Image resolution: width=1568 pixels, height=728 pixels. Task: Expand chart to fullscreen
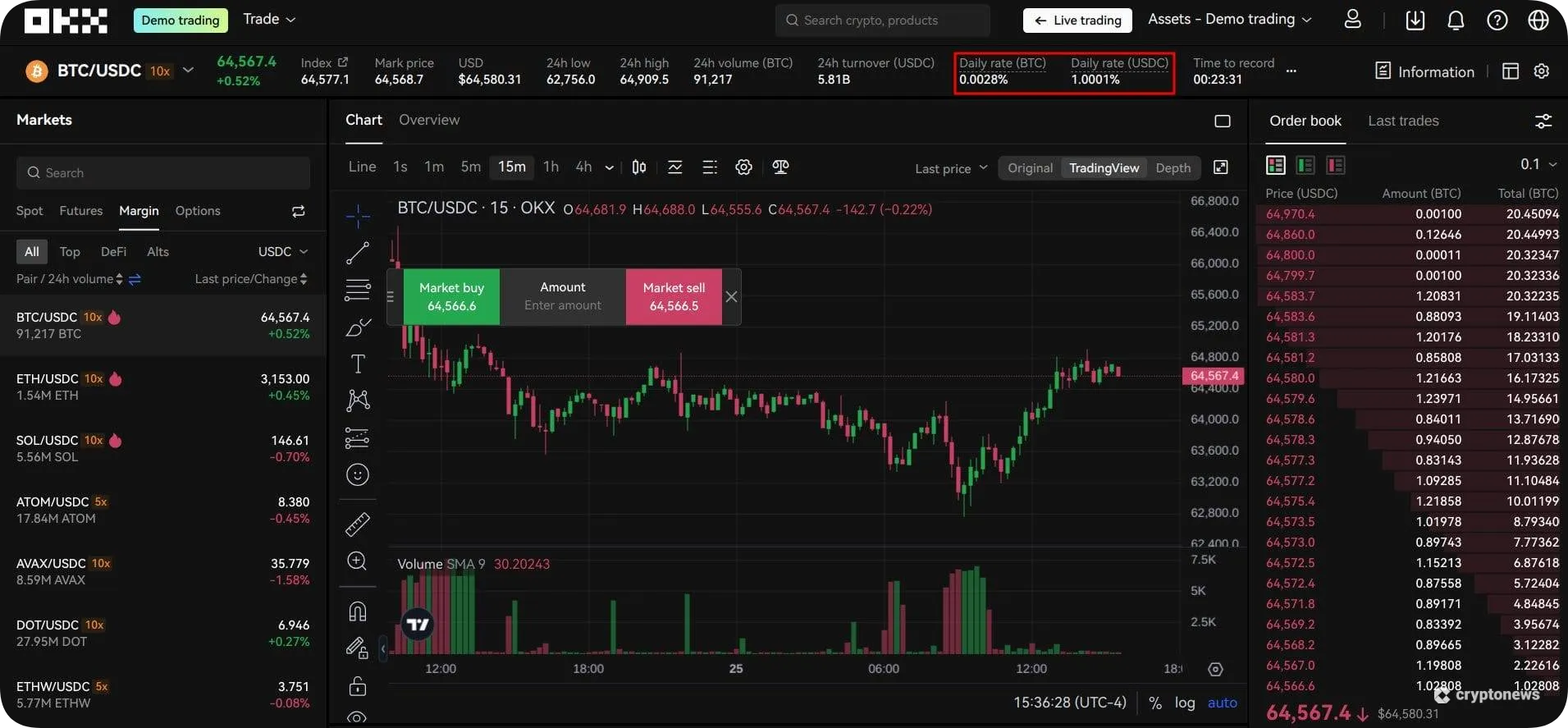tap(1221, 167)
